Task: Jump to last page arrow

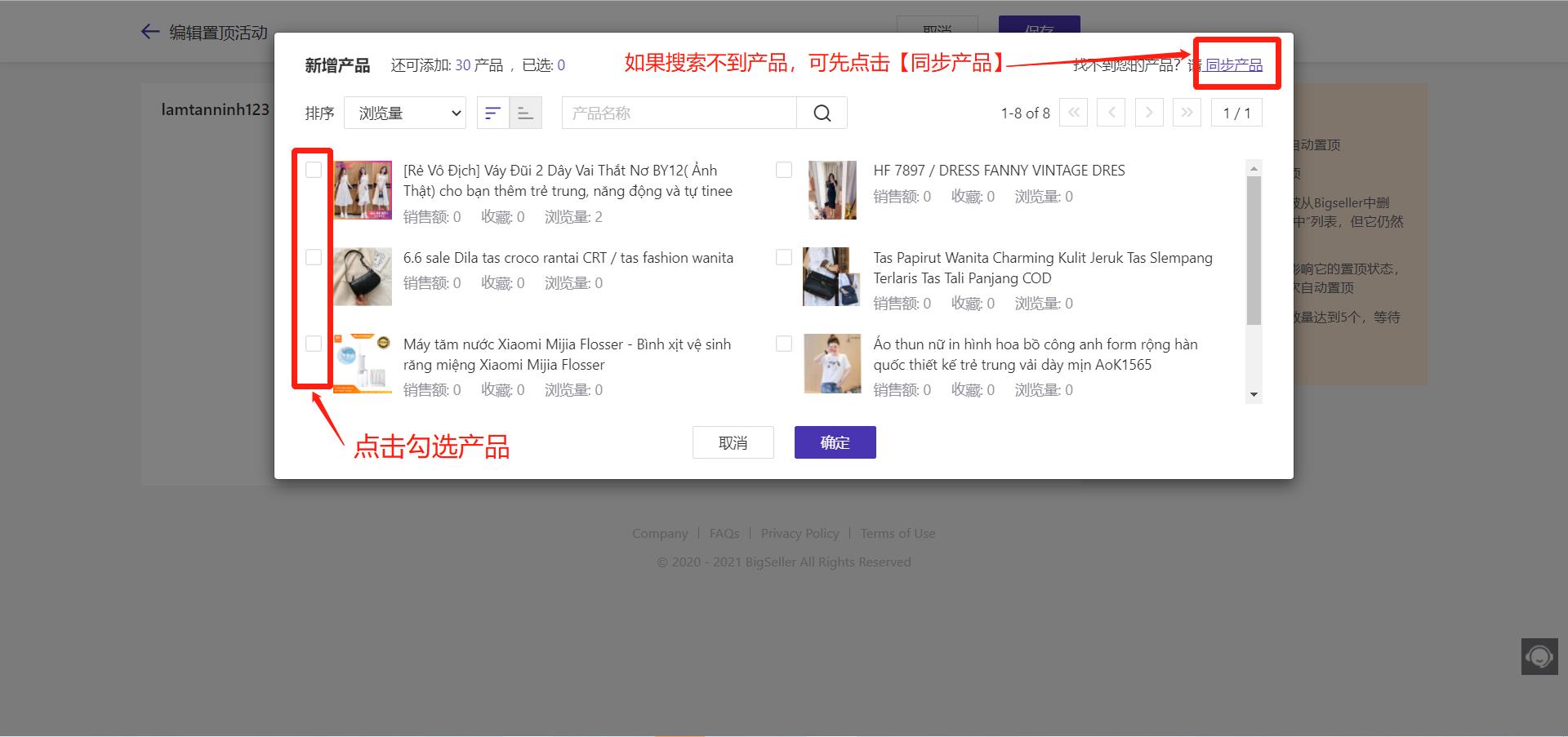Action: (1187, 113)
